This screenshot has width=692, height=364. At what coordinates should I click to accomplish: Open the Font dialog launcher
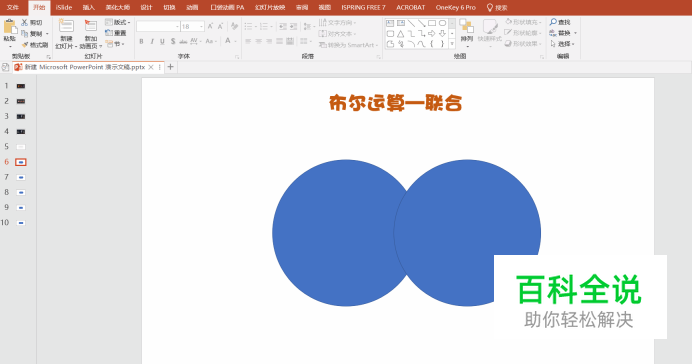[237, 57]
